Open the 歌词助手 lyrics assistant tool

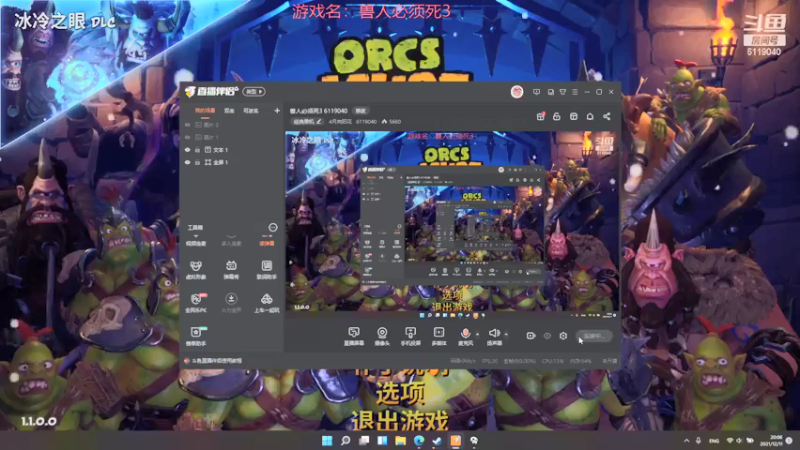pyautogui.click(x=266, y=270)
